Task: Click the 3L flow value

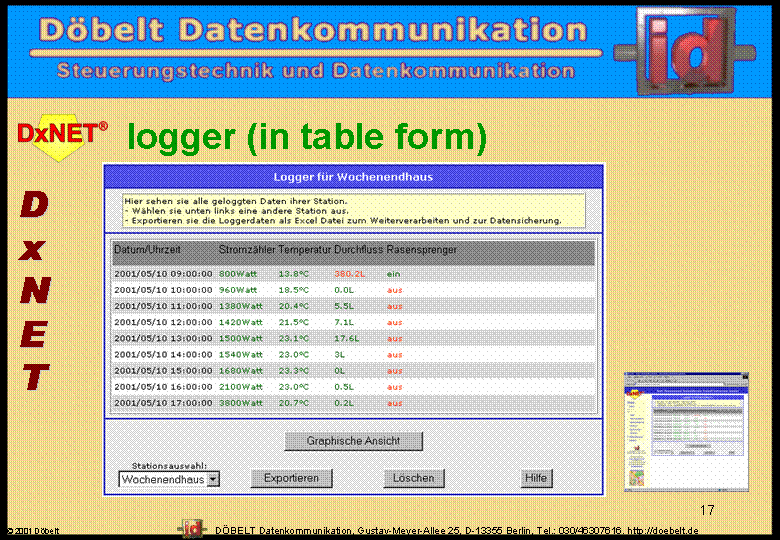Action: 339,355
